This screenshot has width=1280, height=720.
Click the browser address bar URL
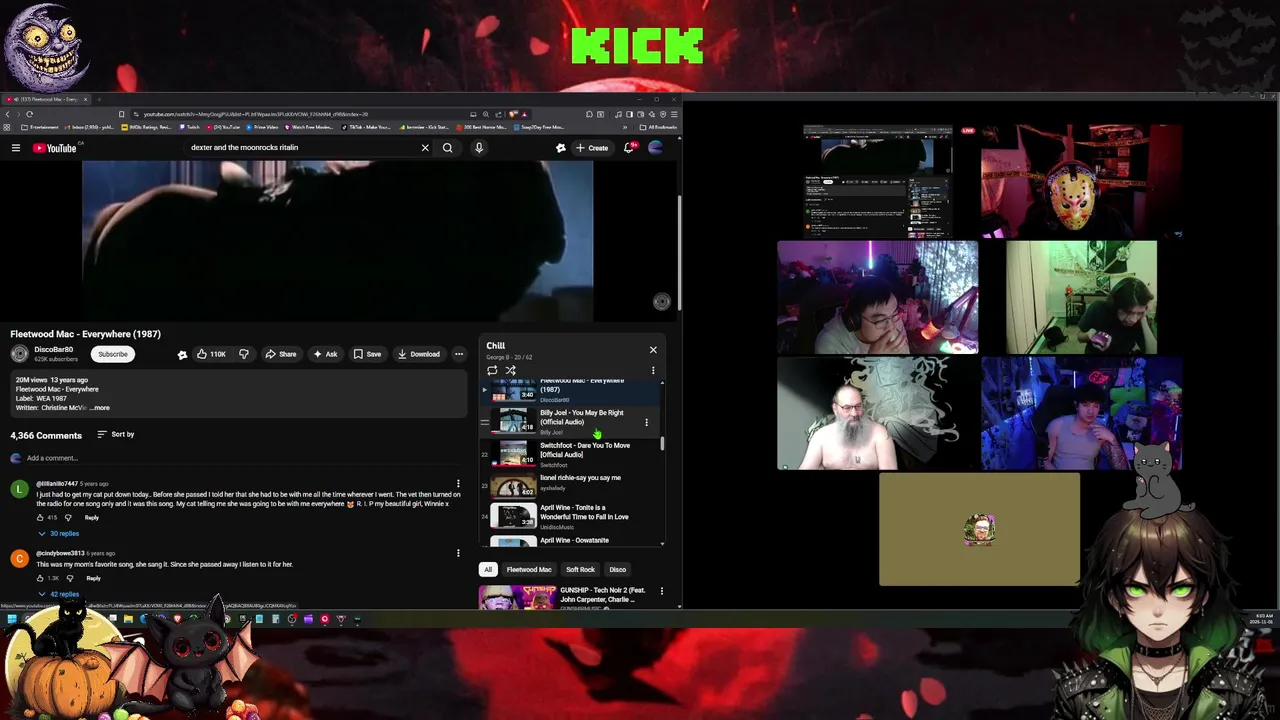tap(255, 114)
